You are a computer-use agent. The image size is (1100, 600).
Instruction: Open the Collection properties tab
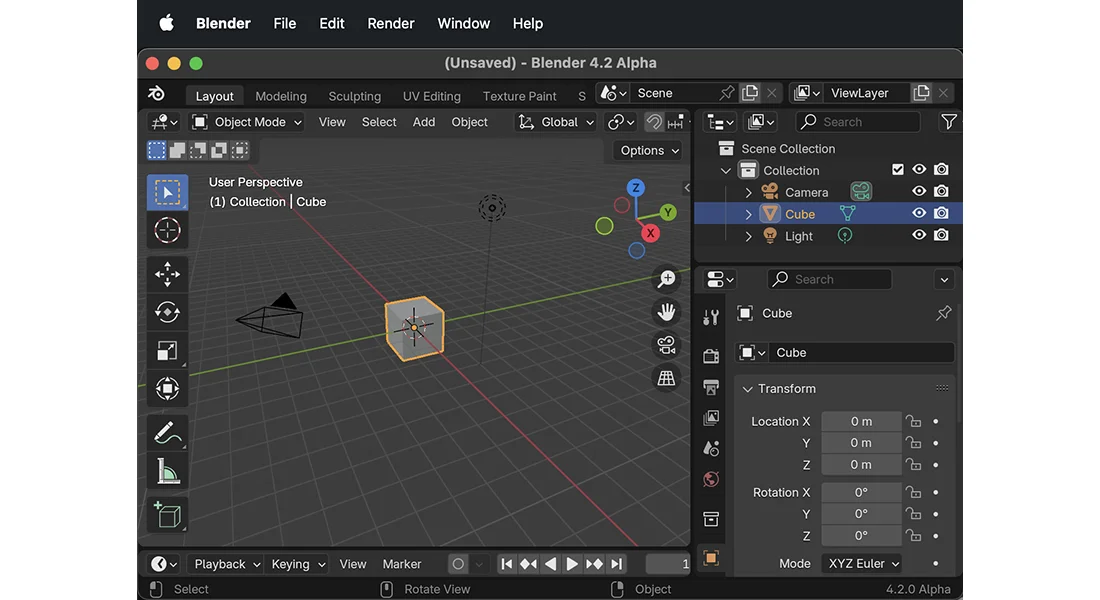[711, 519]
